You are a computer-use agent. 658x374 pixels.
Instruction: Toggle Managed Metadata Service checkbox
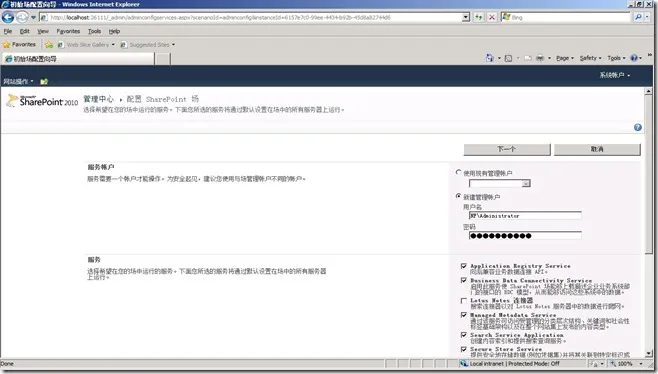[x=464, y=315]
